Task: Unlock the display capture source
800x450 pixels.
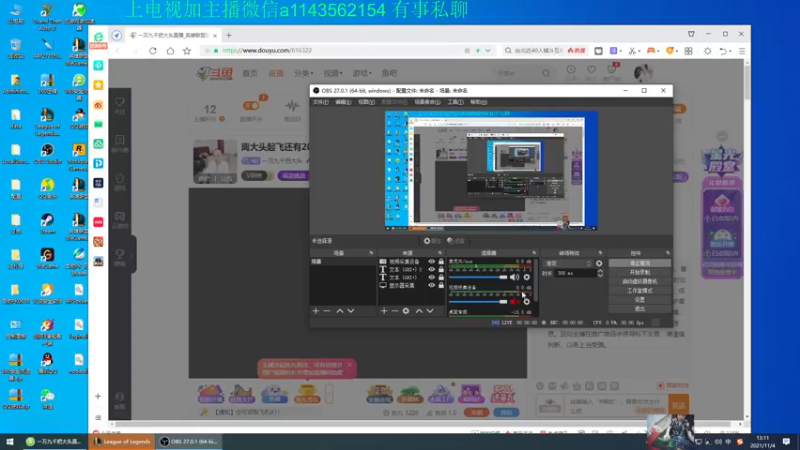Action: 441,286
